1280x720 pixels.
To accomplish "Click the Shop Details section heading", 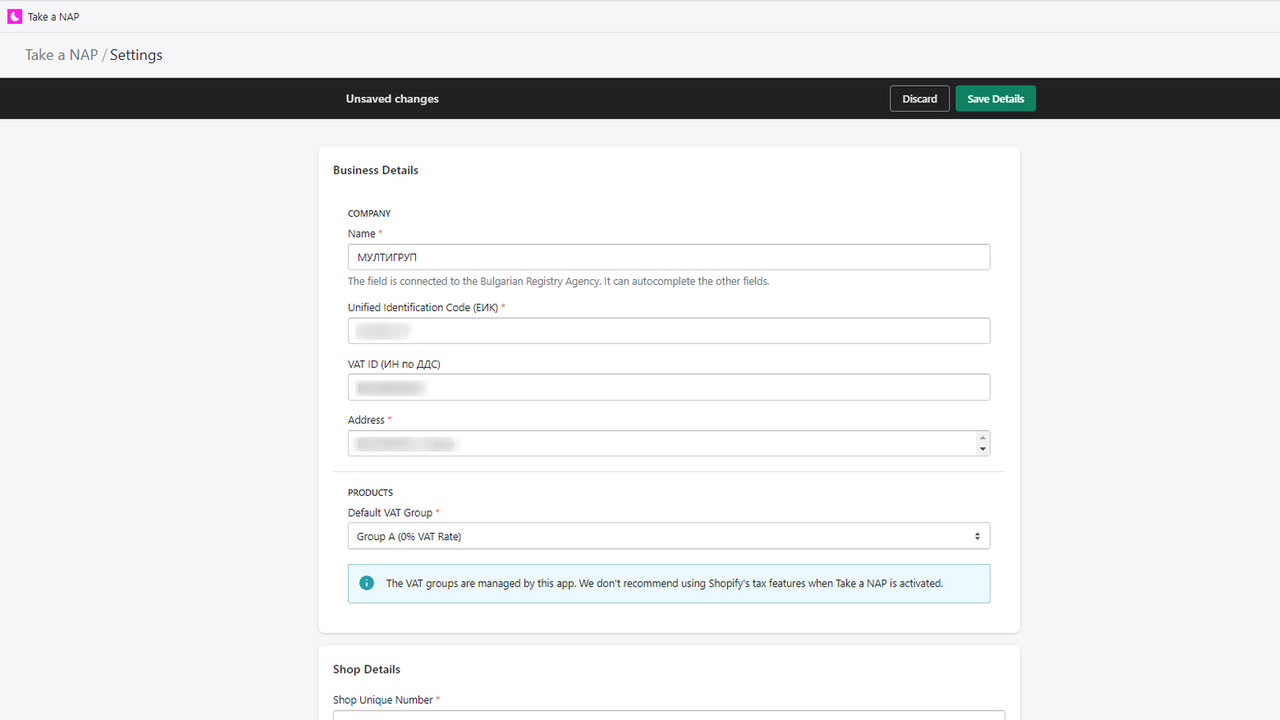I will pos(366,669).
